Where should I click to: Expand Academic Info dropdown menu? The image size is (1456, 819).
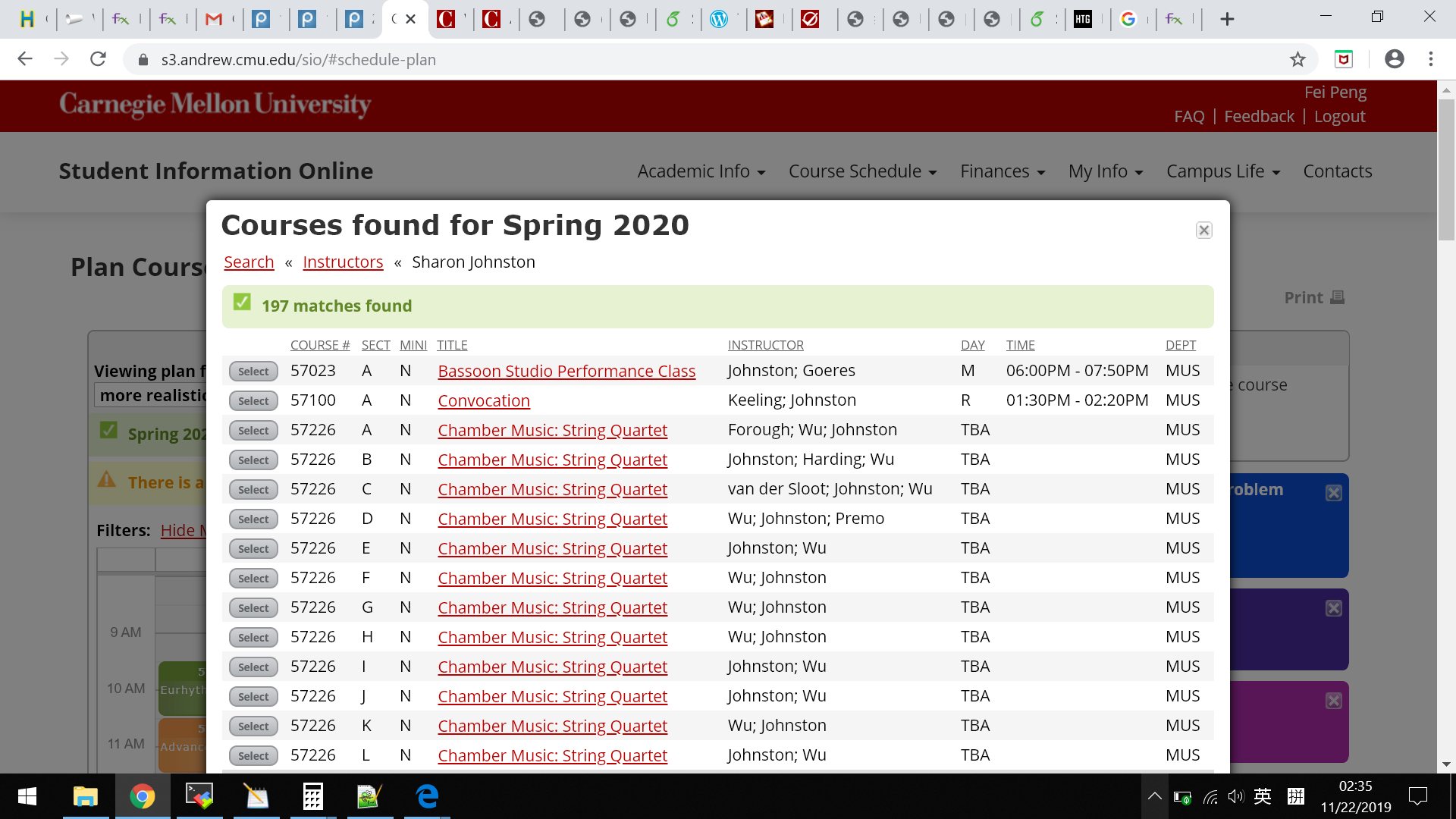(701, 171)
